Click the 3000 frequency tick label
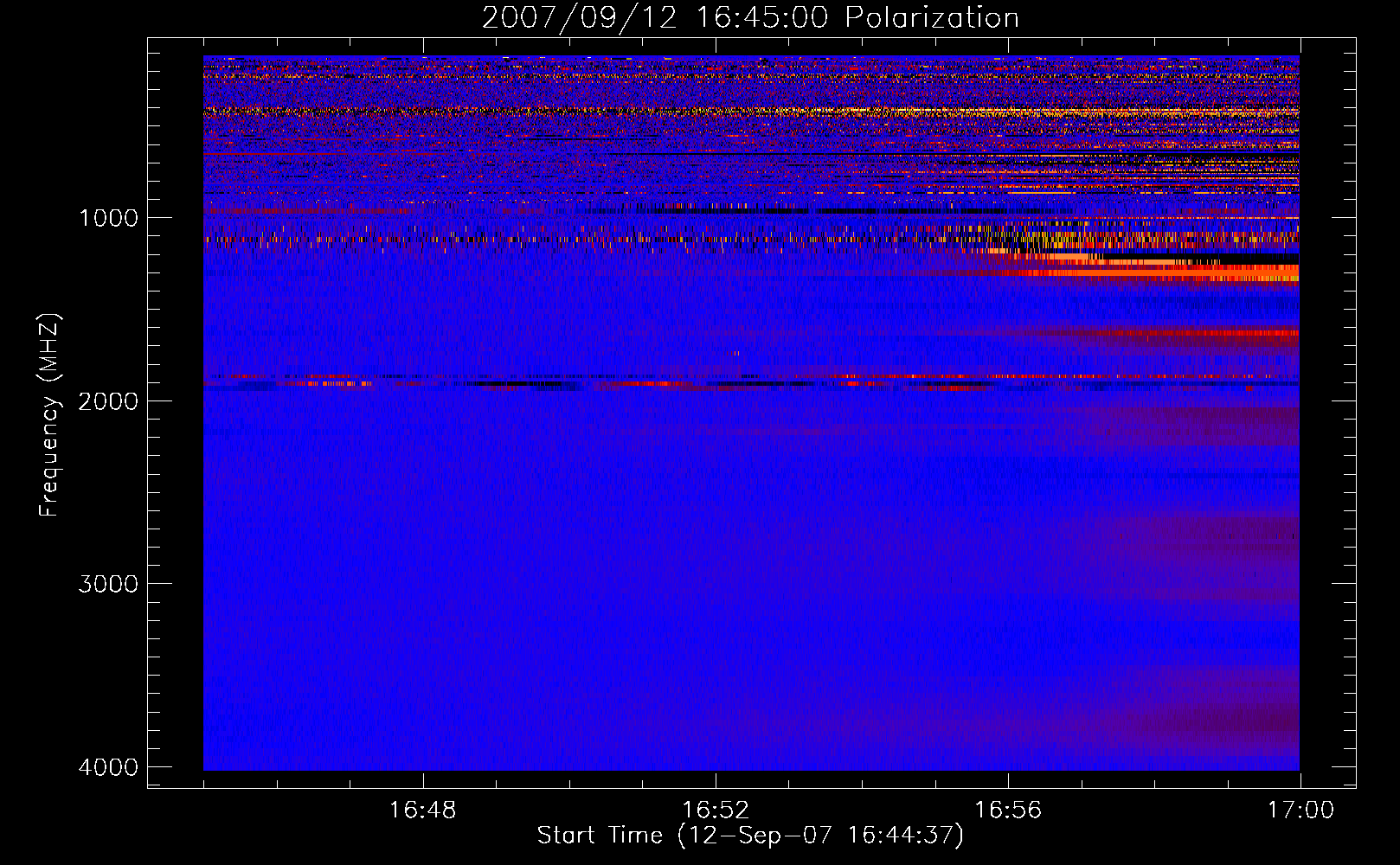The image size is (1400, 865). 109,584
